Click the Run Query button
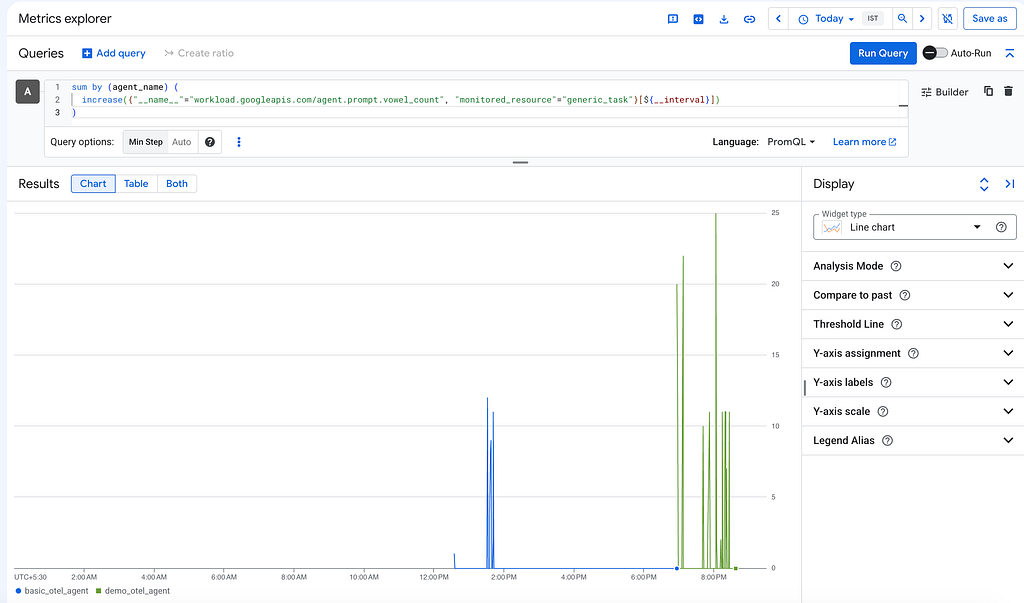 click(883, 53)
